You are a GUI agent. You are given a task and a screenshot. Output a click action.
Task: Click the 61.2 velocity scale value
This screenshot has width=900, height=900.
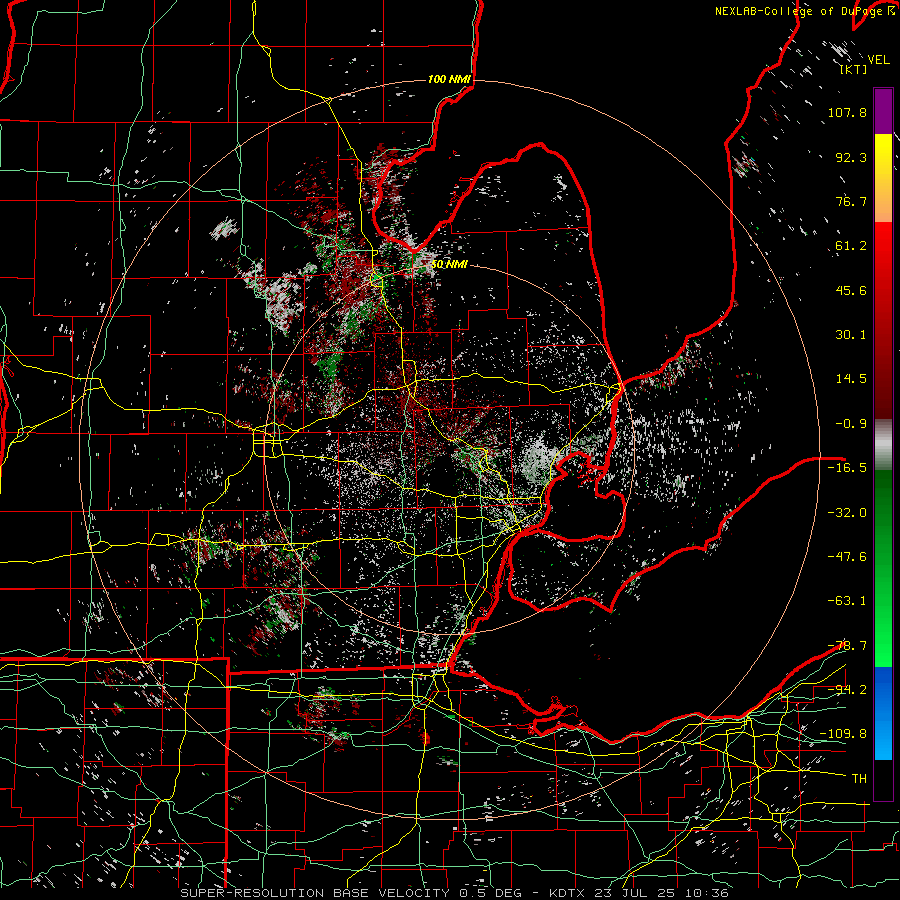point(851,246)
